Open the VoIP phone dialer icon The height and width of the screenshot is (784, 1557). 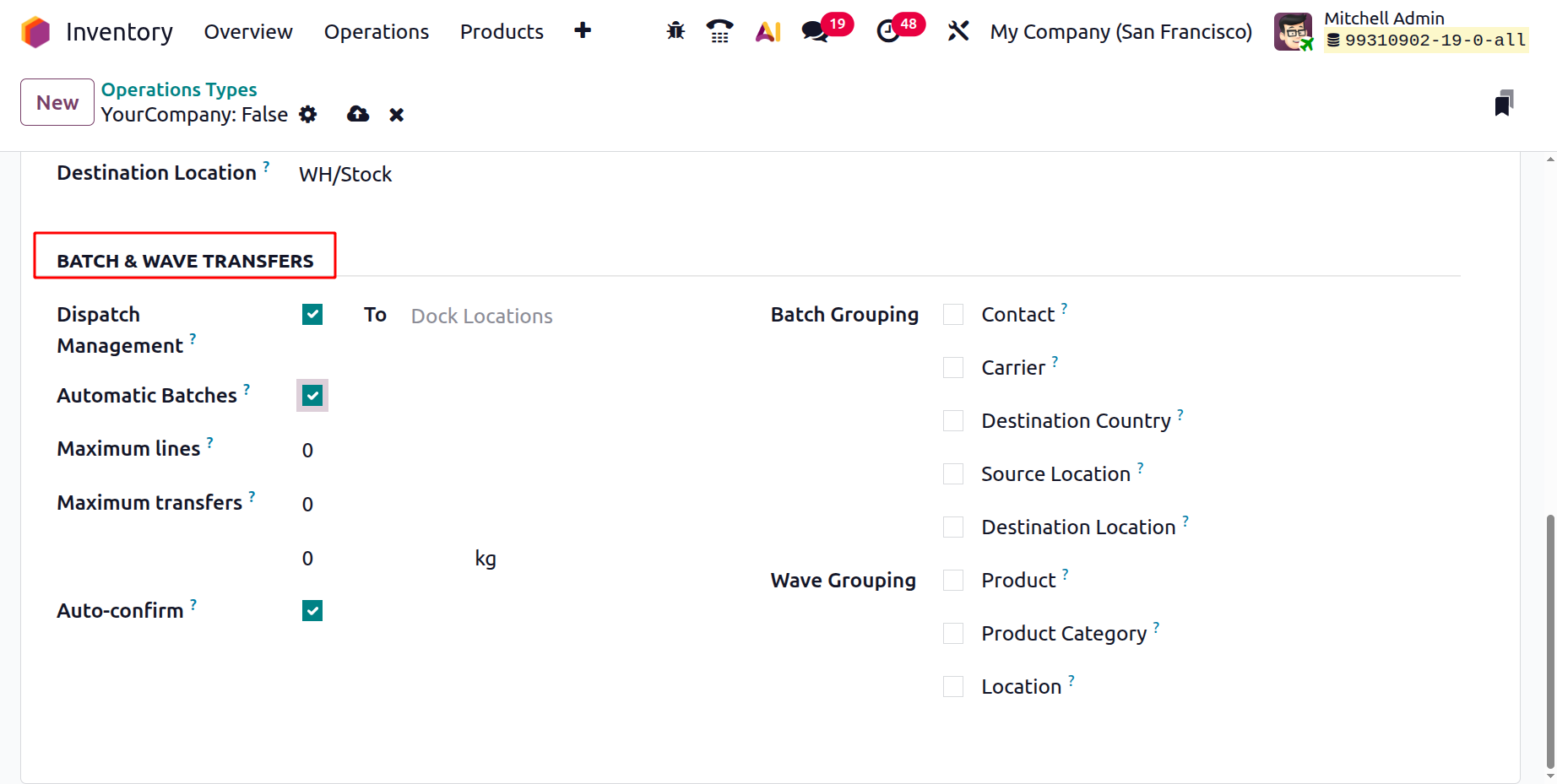(719, 31)
